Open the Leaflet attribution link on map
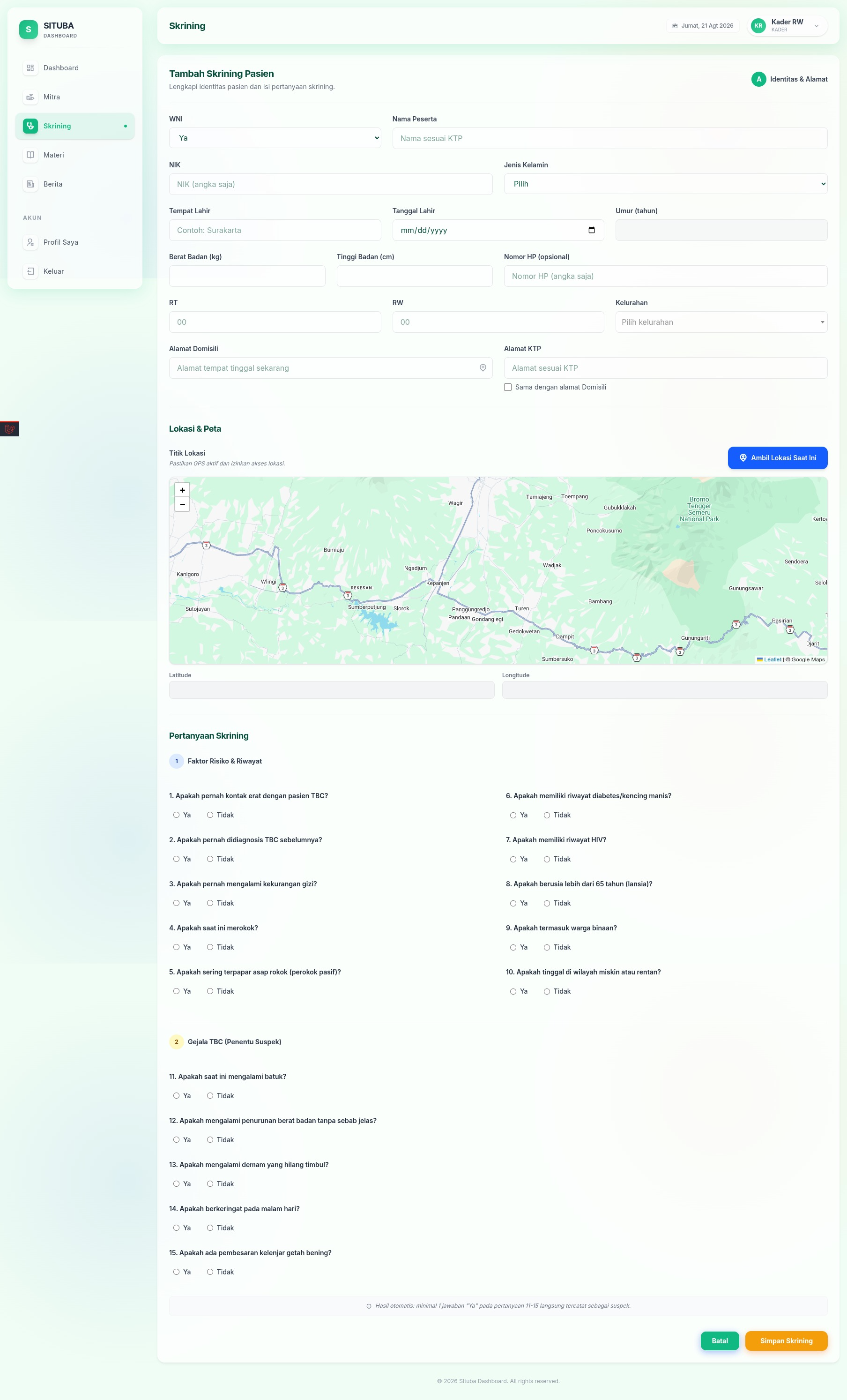 (769, 659)
